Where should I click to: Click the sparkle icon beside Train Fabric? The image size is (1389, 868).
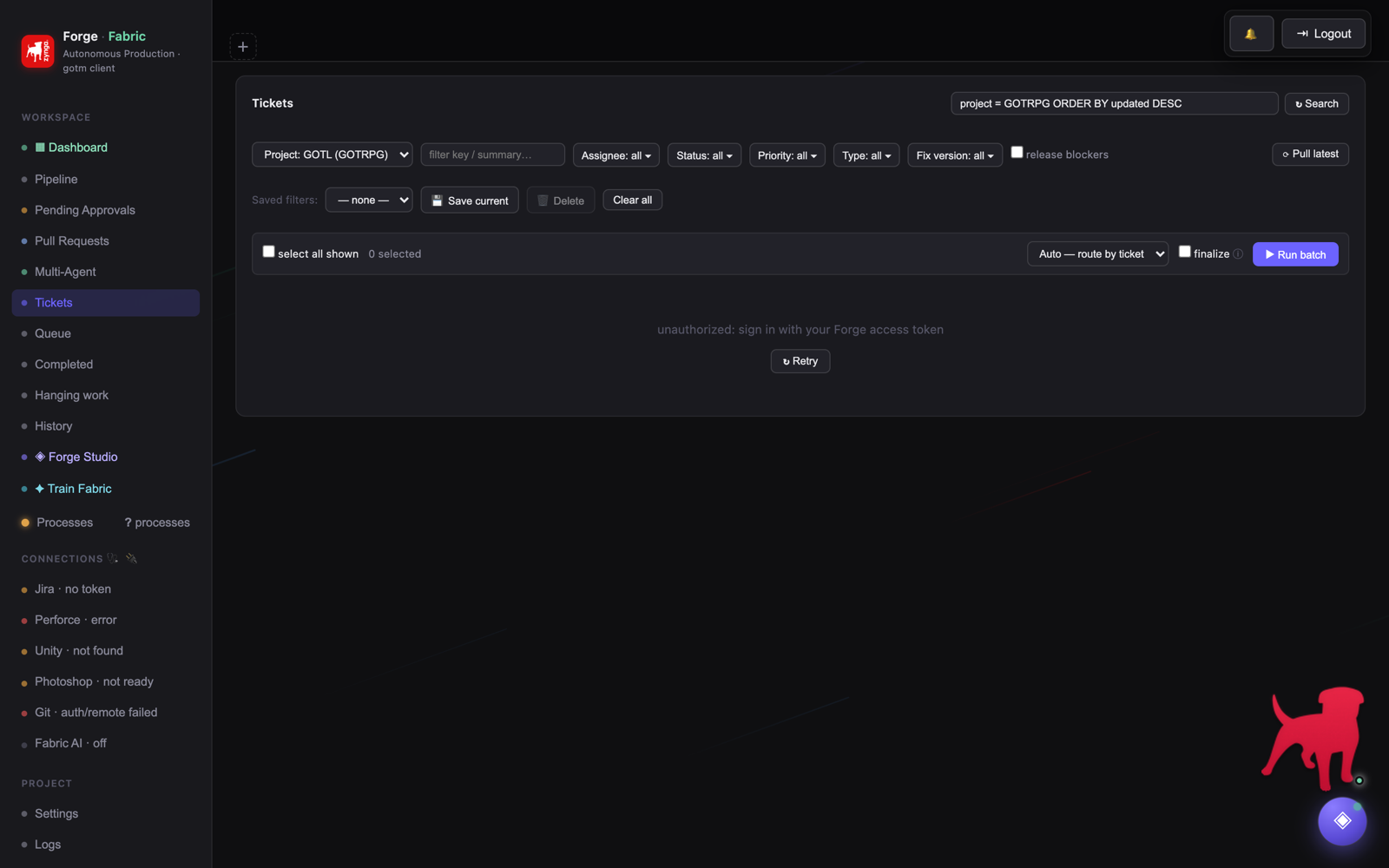(40, 489)
